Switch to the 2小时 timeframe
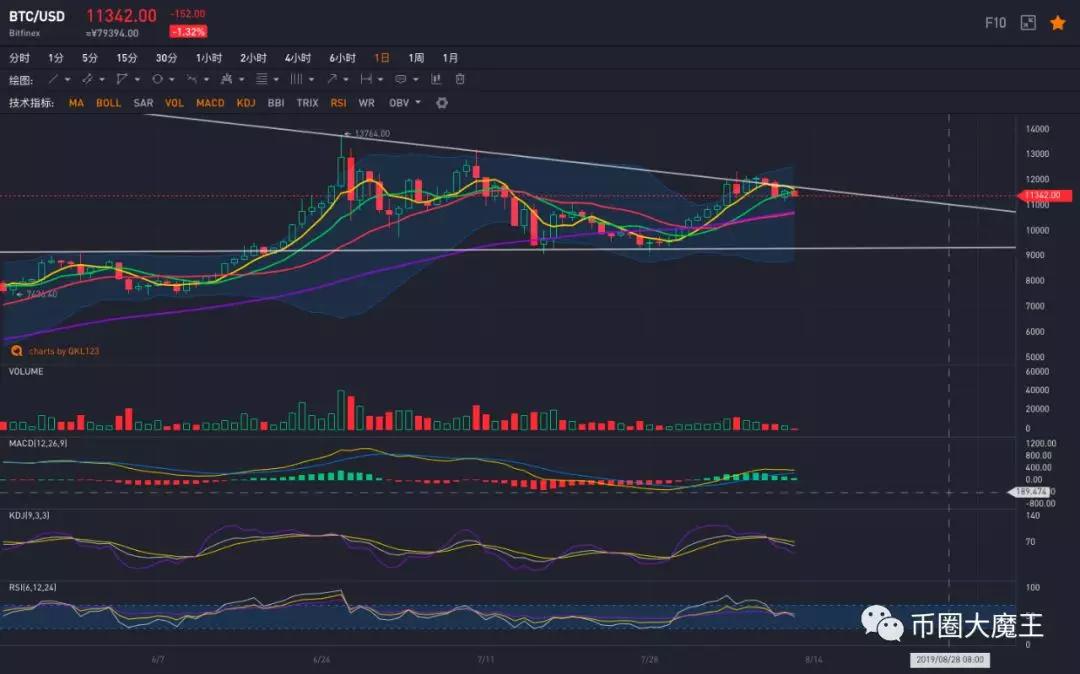Screen dimensions: 1080x674 coord(253,58)
